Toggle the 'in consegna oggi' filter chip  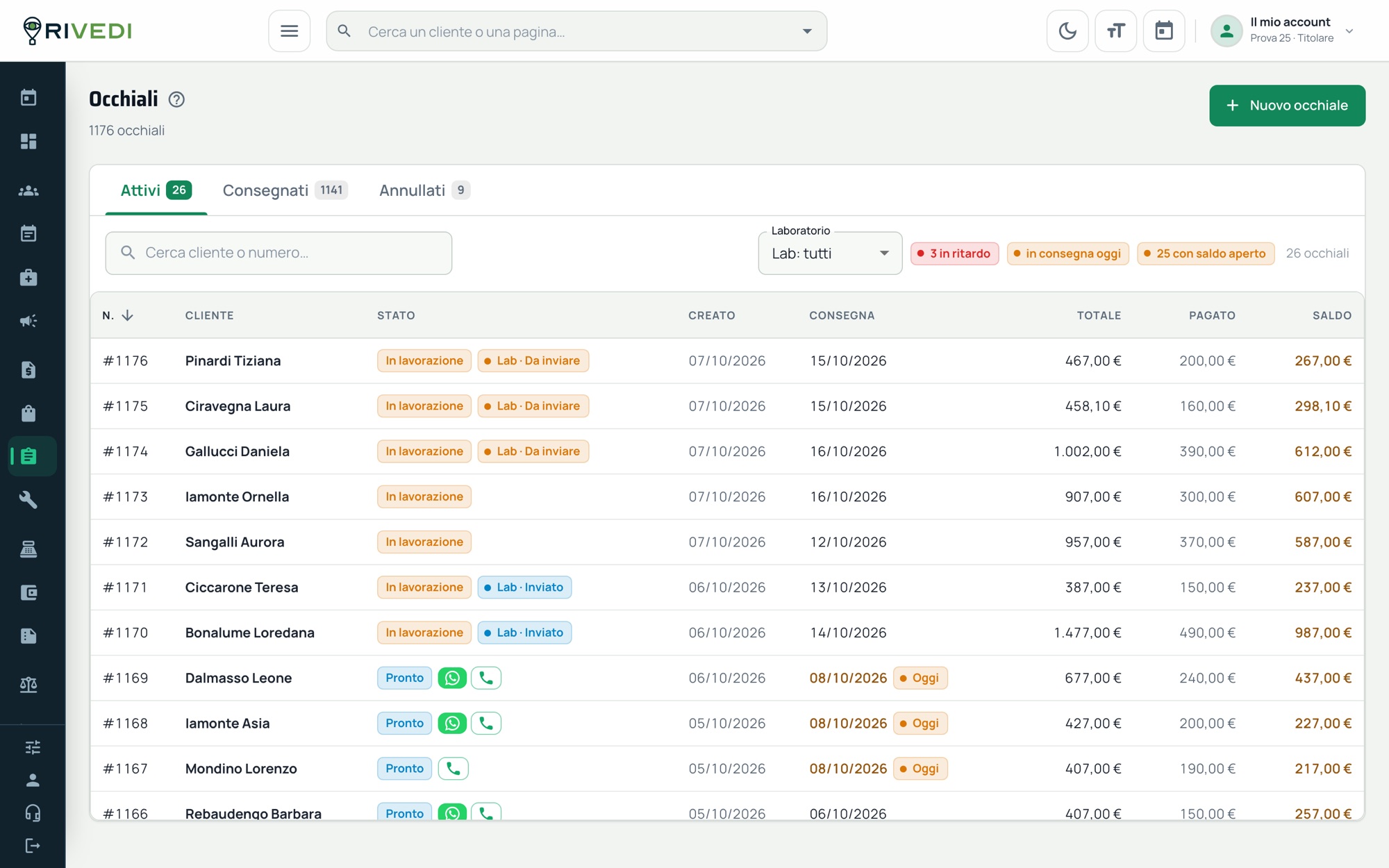(x=1067, y=253)
